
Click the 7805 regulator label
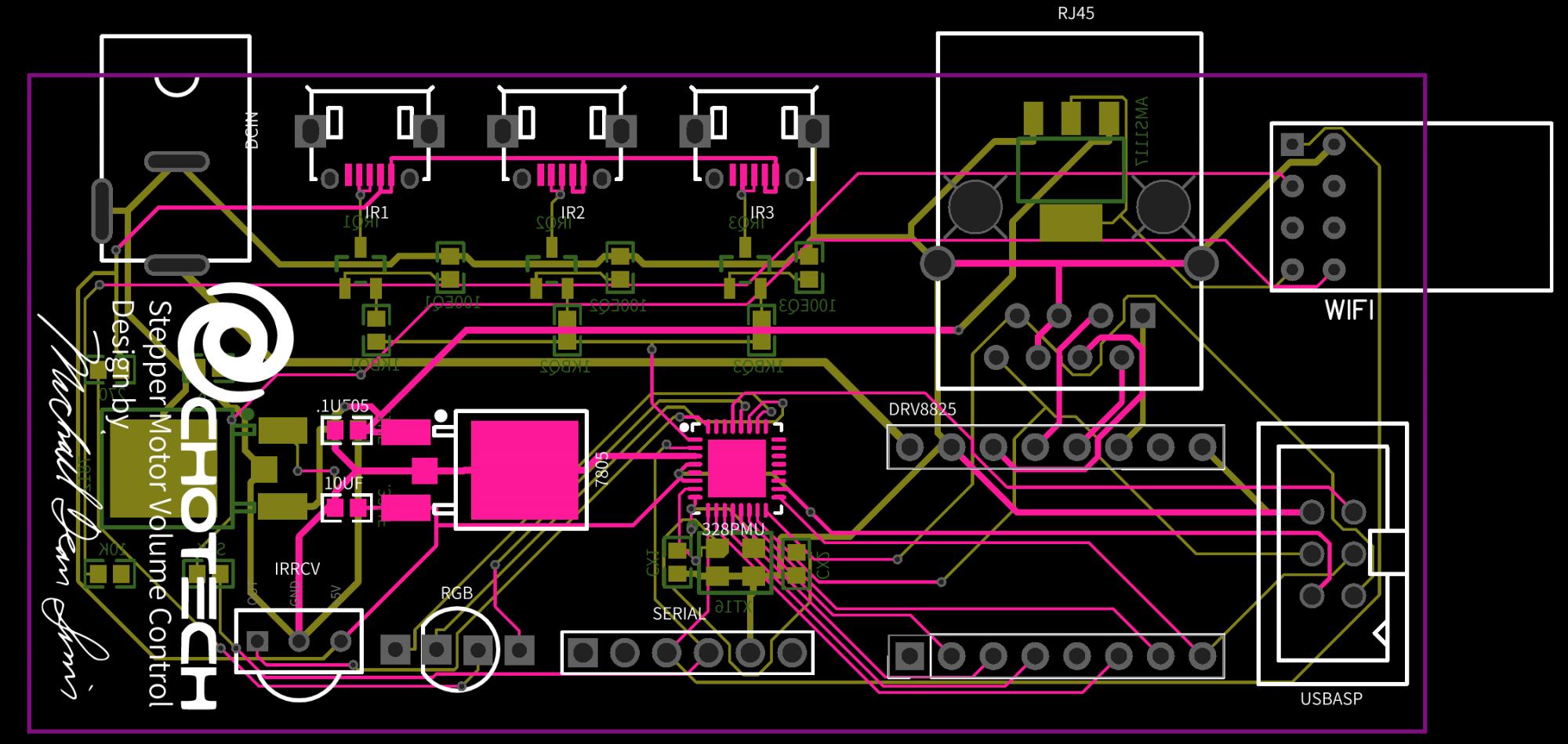(x=601, y=470)
